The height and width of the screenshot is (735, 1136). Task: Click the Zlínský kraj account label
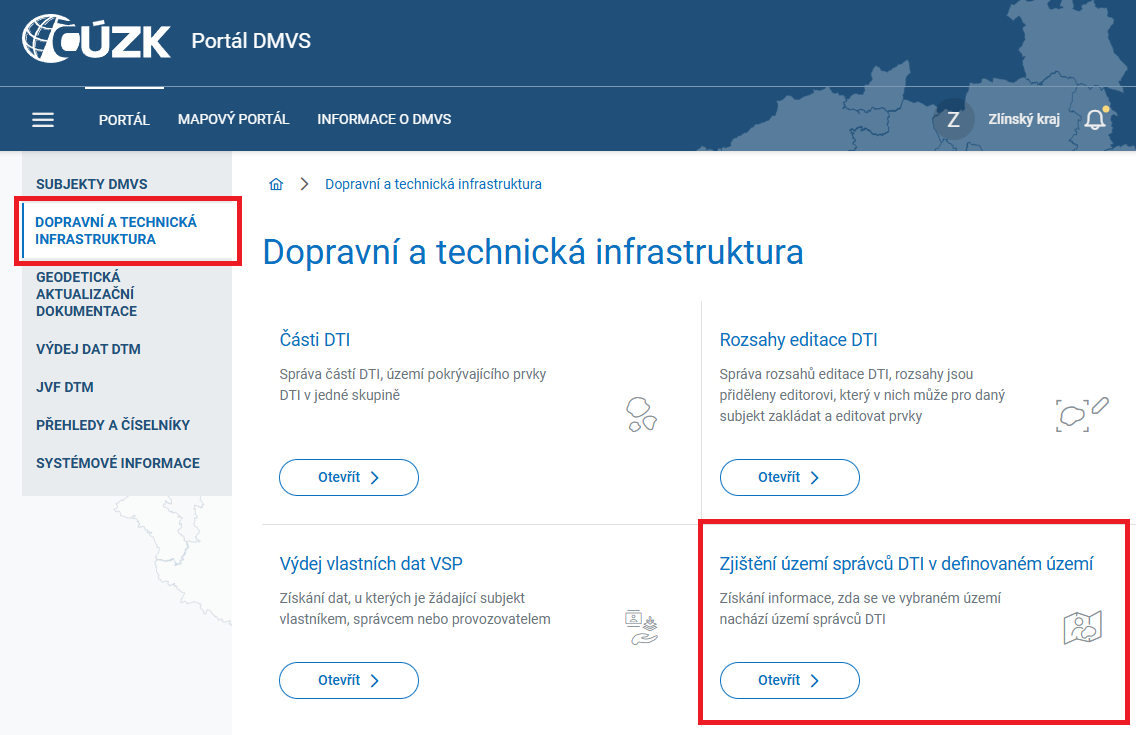click(1022, 118)
